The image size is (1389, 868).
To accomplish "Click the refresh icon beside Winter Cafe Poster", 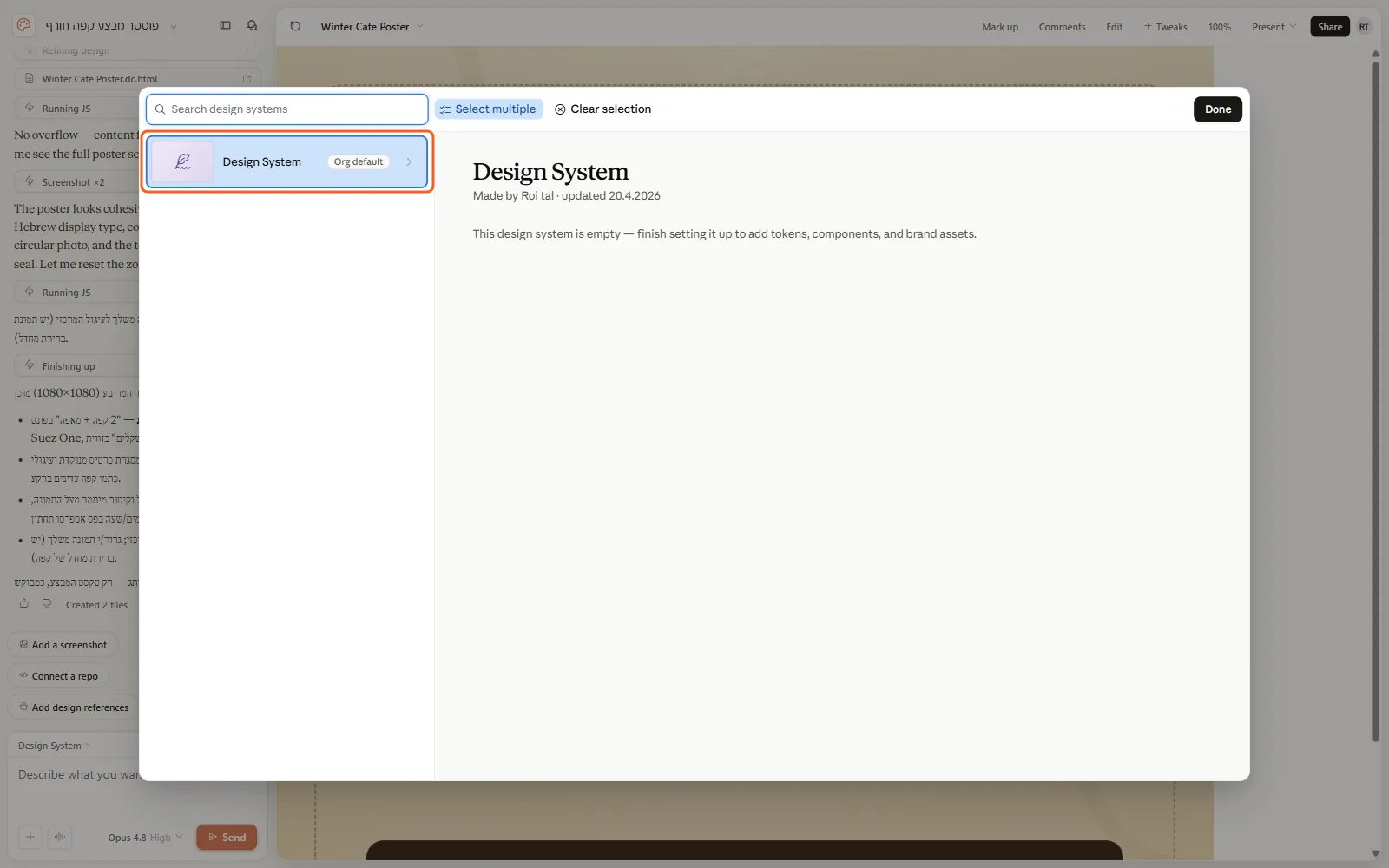I will (x=295, y=27).
